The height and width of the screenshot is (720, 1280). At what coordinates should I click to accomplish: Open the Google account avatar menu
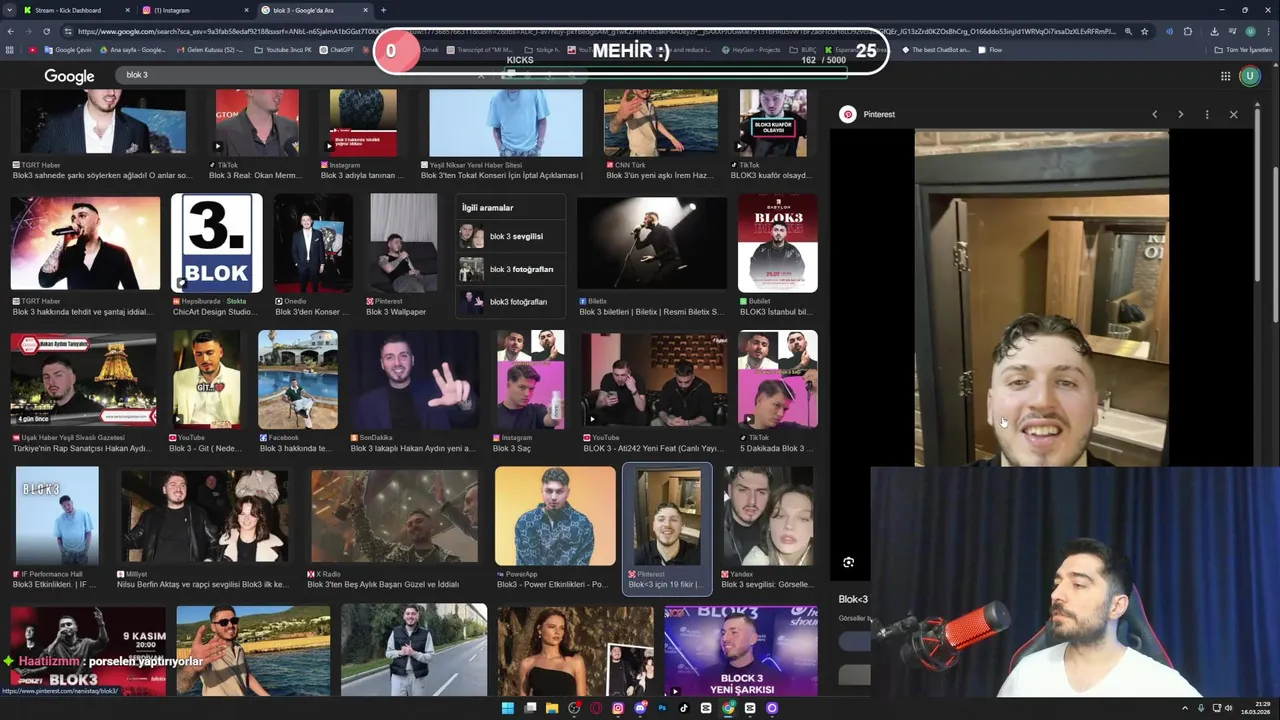click(x=1249, y=76)
